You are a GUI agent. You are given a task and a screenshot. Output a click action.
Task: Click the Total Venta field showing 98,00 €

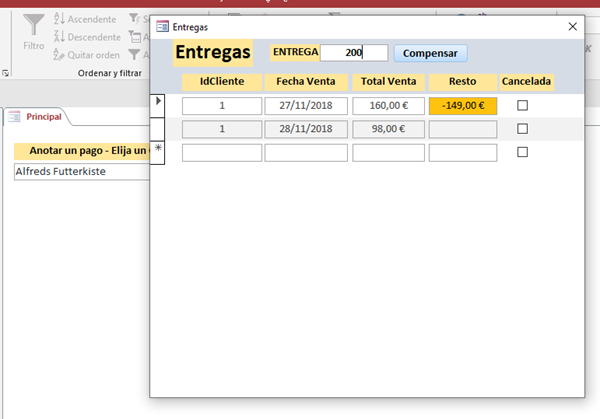[389, 129]
